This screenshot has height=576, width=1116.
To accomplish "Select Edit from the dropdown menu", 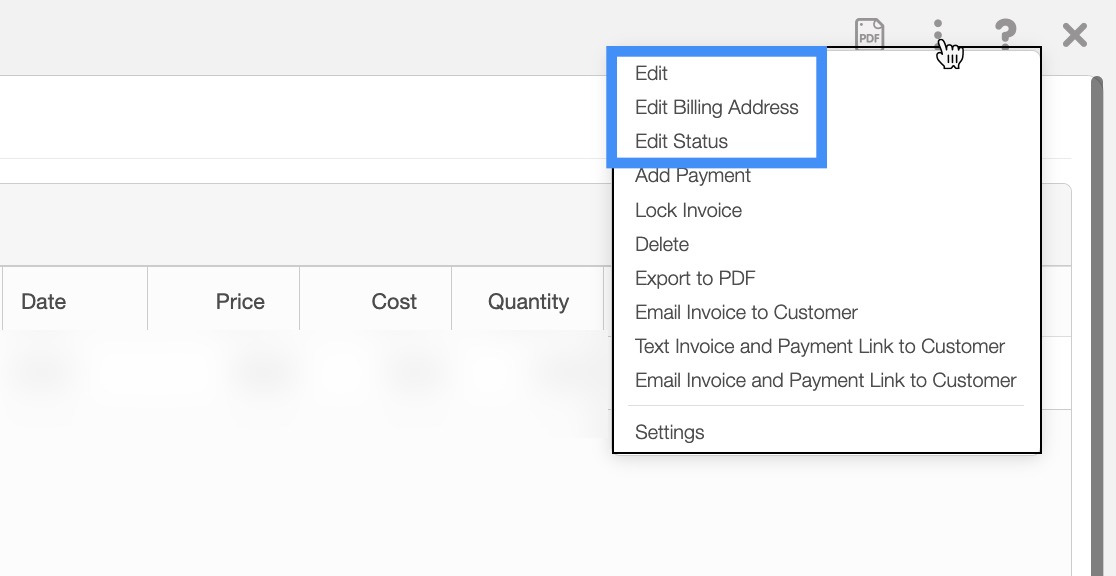I will pyautogui.click(x=651, y=73).
